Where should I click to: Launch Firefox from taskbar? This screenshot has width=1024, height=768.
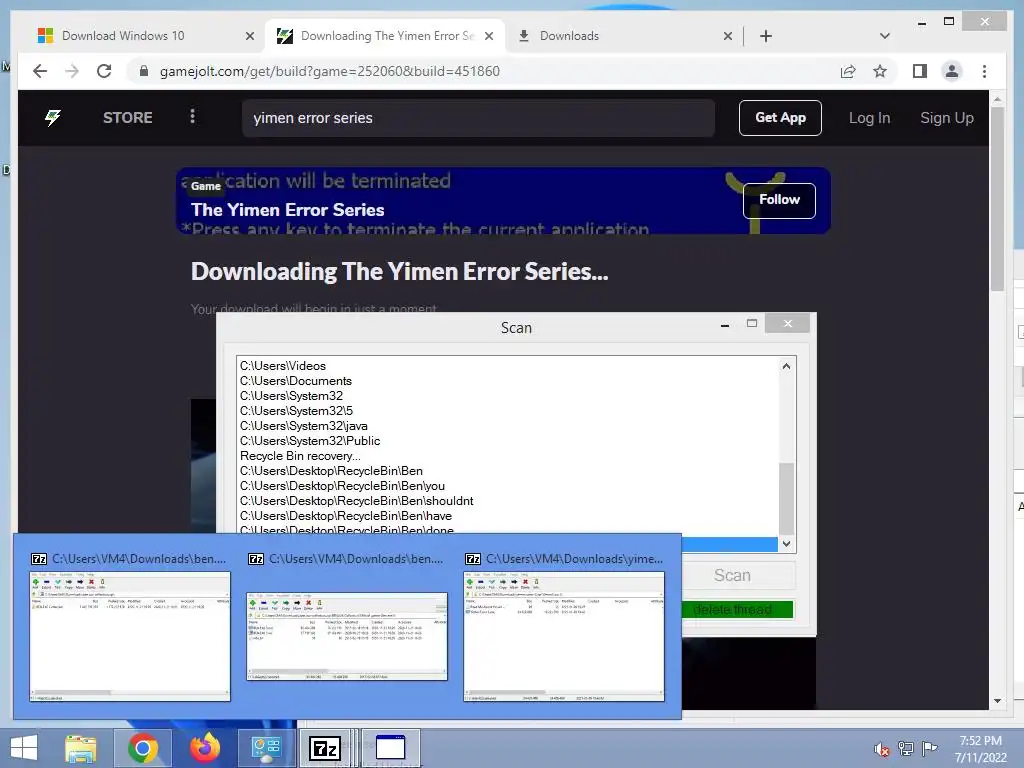204,748
